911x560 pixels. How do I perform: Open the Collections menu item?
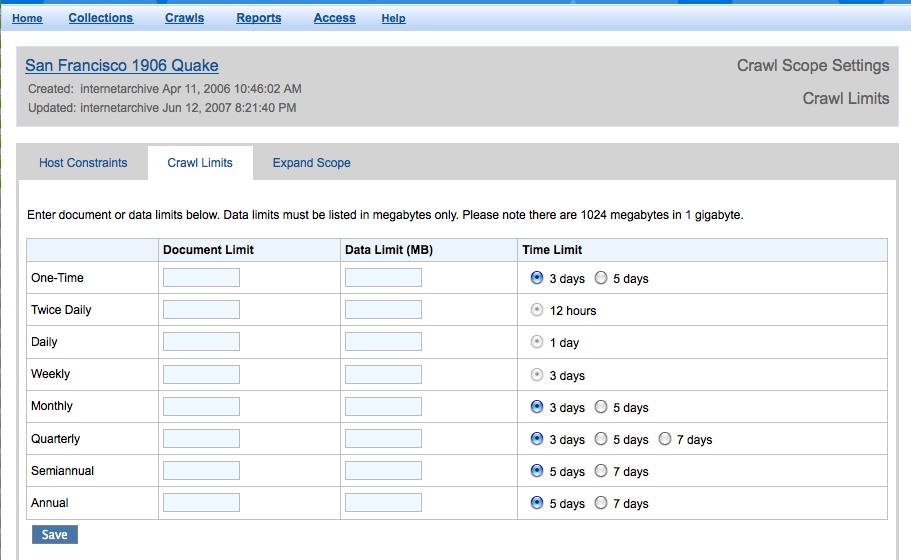pos(100,18)
